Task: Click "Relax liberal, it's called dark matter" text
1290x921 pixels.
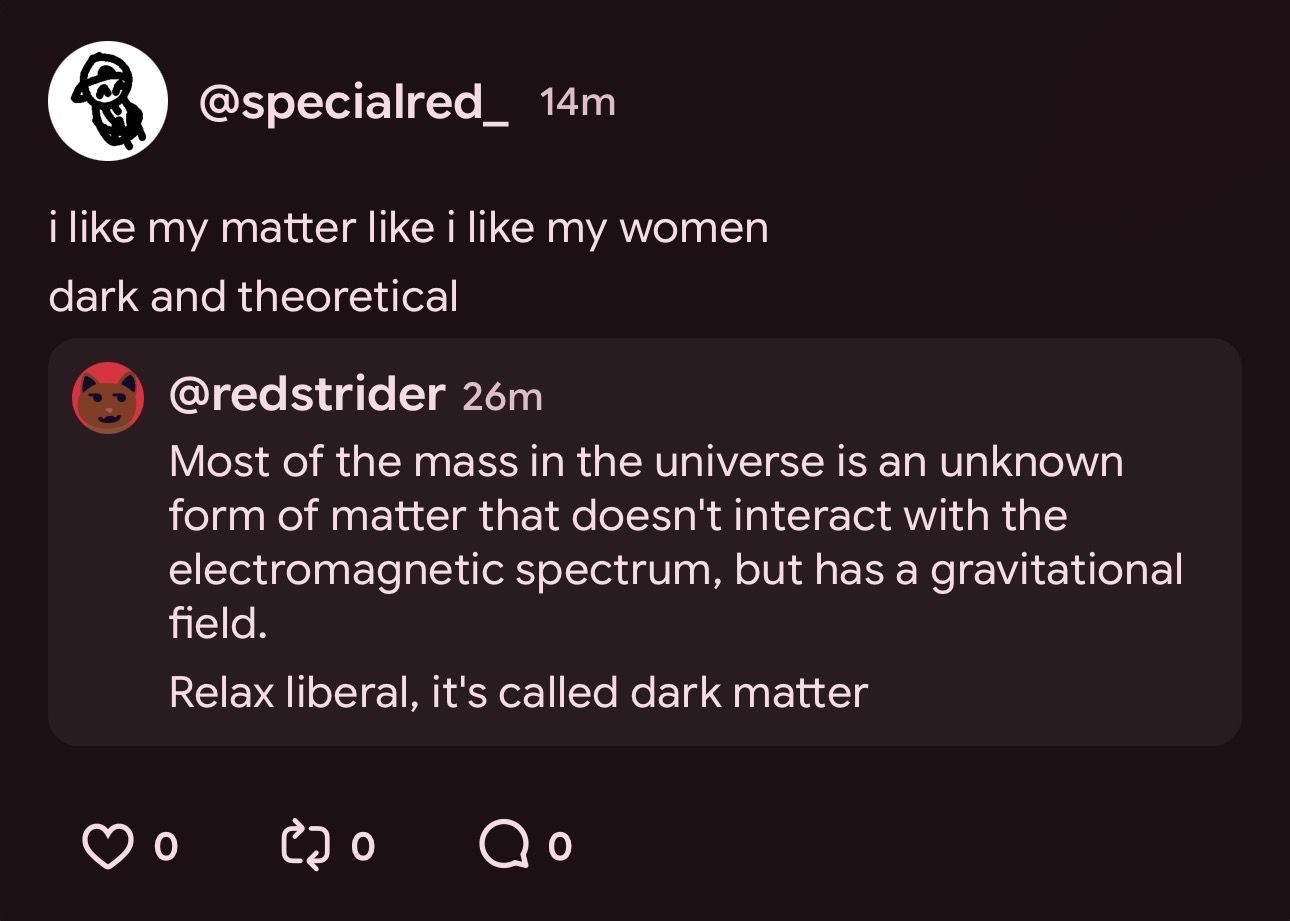Action: click(518, 692)
